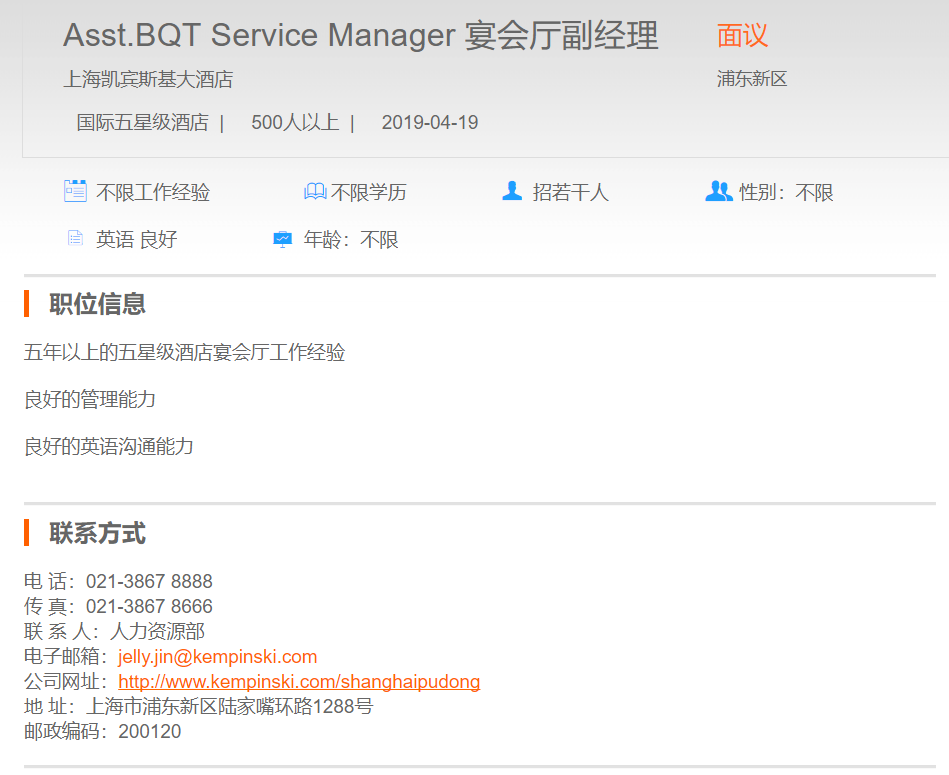Click the company name 上海凯宾斯基大酒店

tap(148, 79)
